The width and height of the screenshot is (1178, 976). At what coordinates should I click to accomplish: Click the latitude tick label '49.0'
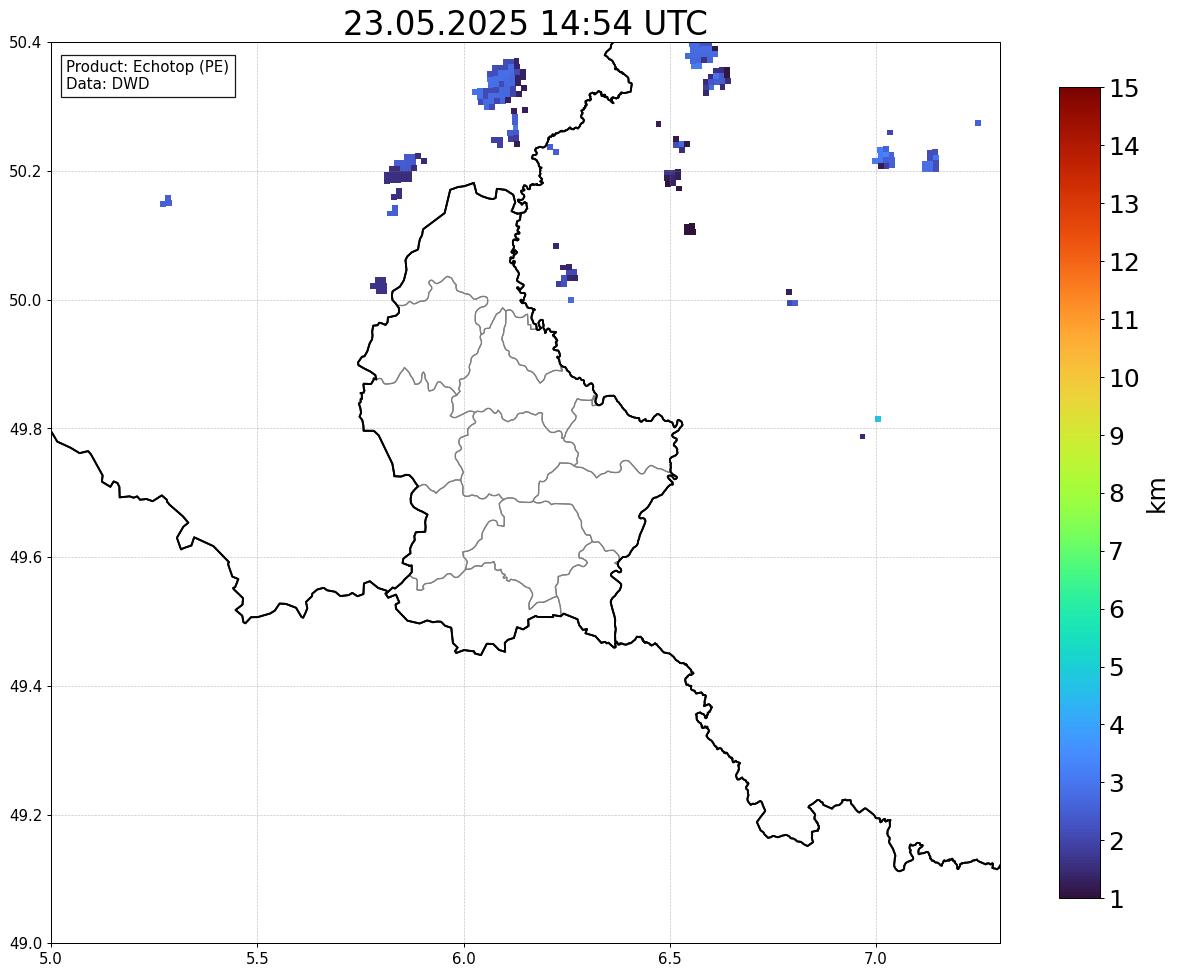[x=24, y=944]
